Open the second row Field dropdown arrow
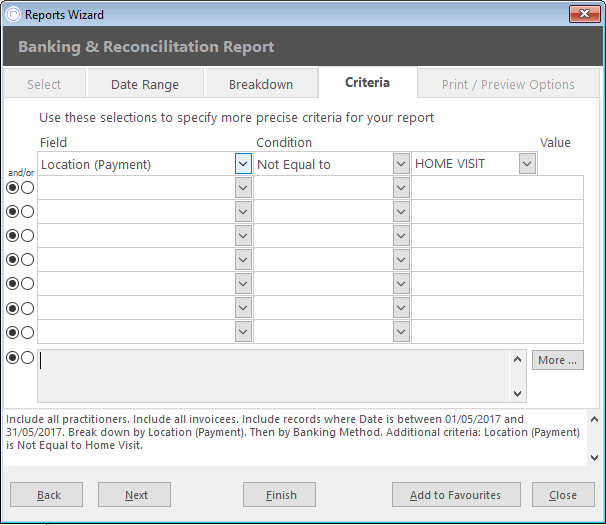Image resolution: width=606 pixels, height=525 pixels. tap(243, 188)
